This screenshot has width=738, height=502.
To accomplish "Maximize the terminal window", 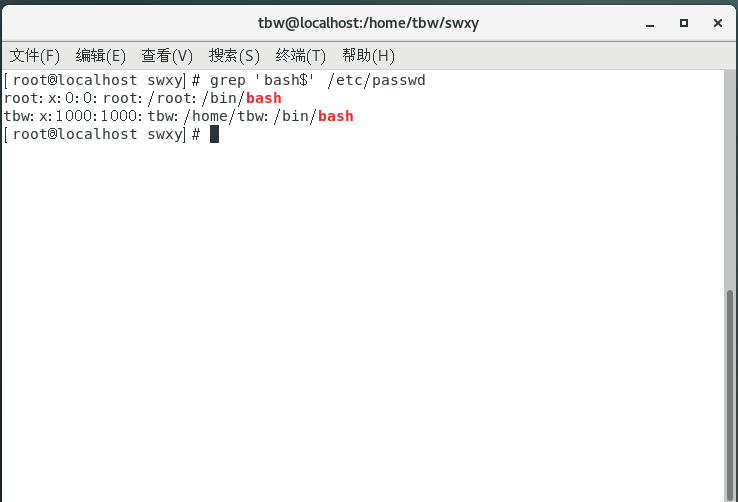I will click(684, 23).
